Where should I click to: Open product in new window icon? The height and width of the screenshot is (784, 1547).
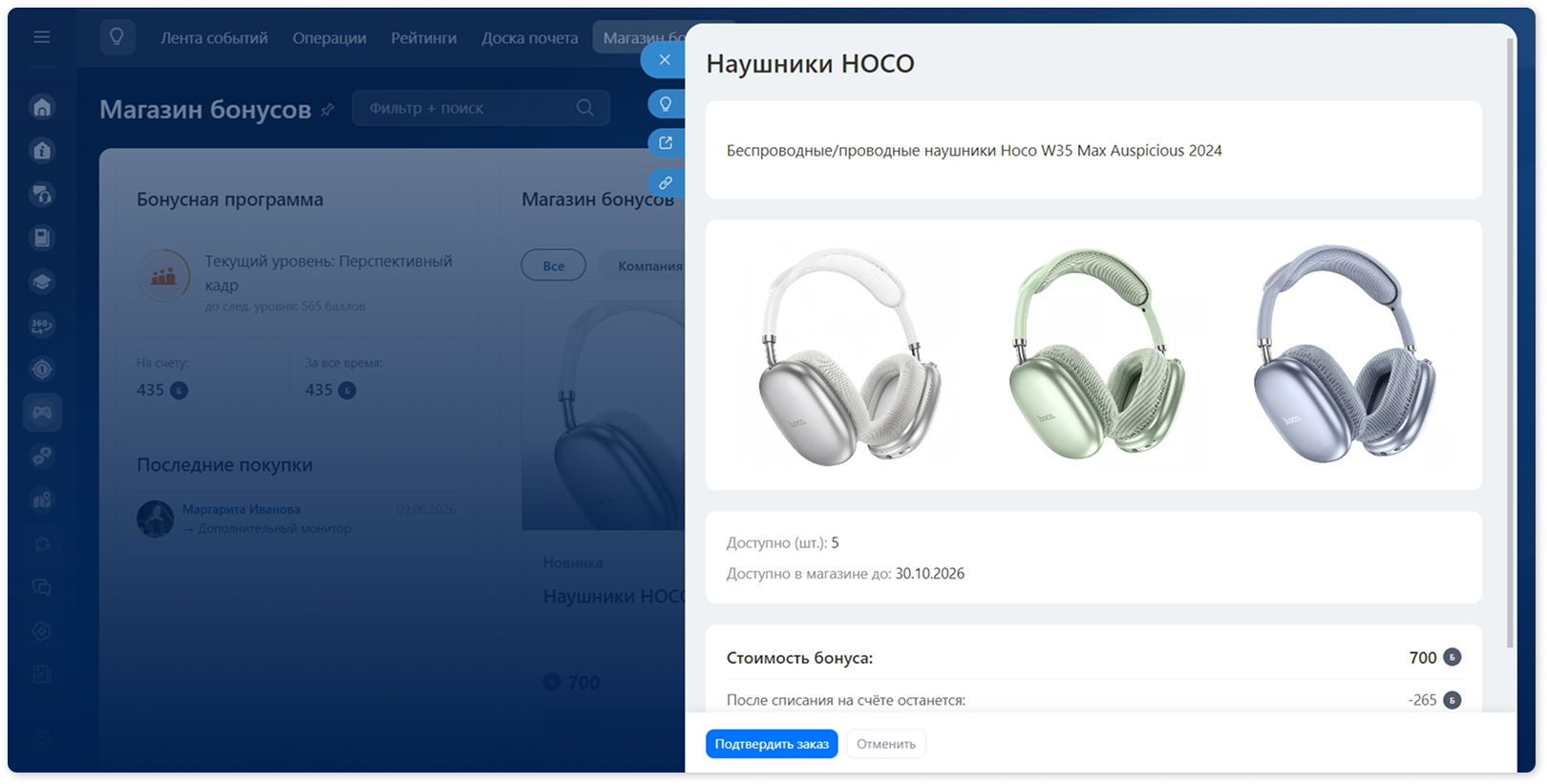coord(666,143)
